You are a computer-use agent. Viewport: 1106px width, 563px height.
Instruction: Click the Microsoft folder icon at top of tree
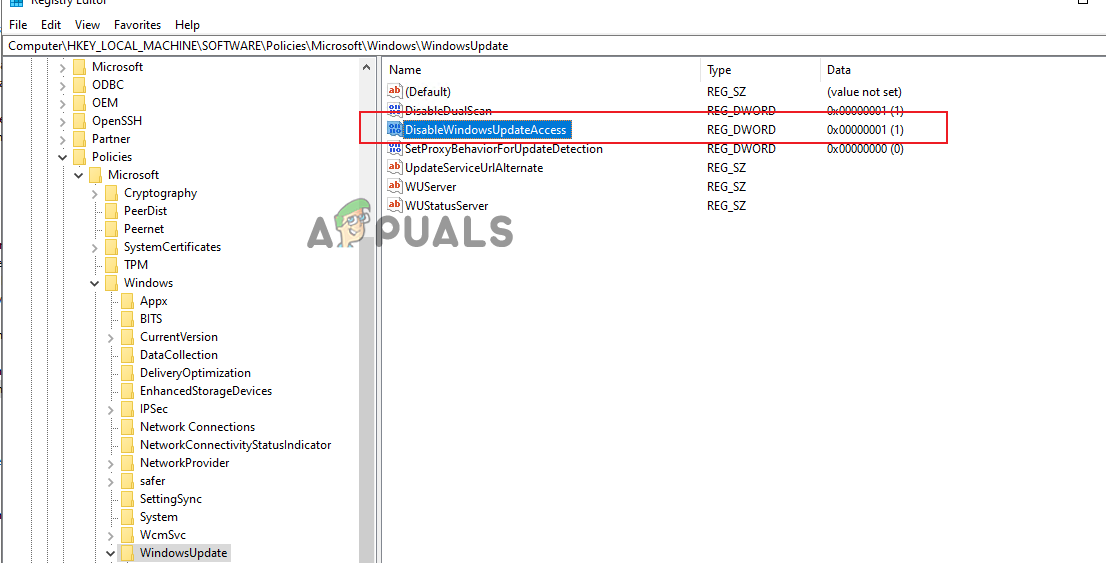[79, 67]
